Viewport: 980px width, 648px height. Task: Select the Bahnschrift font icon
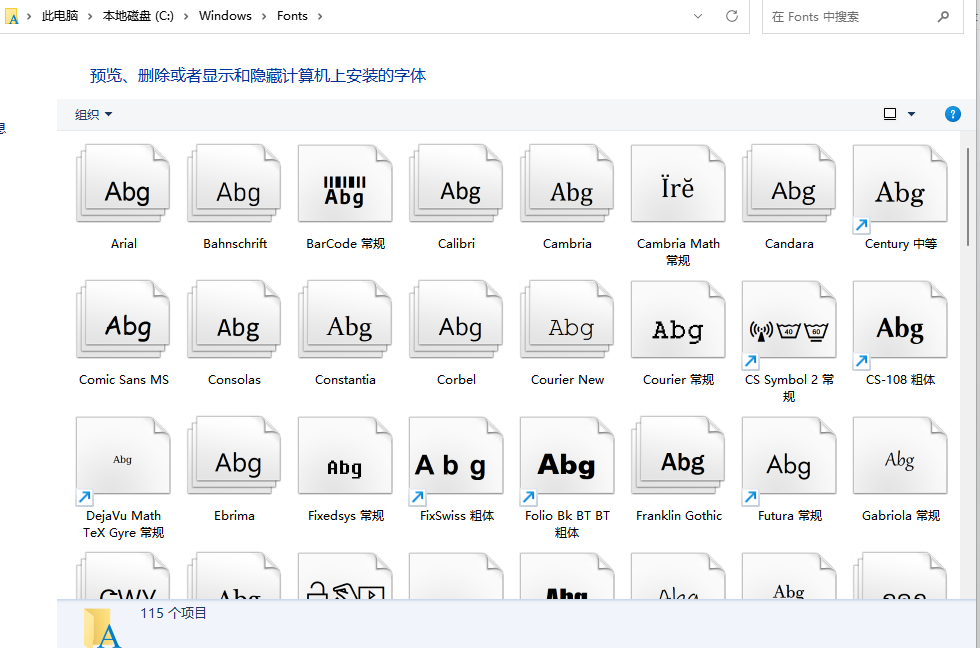click(234, 184)
